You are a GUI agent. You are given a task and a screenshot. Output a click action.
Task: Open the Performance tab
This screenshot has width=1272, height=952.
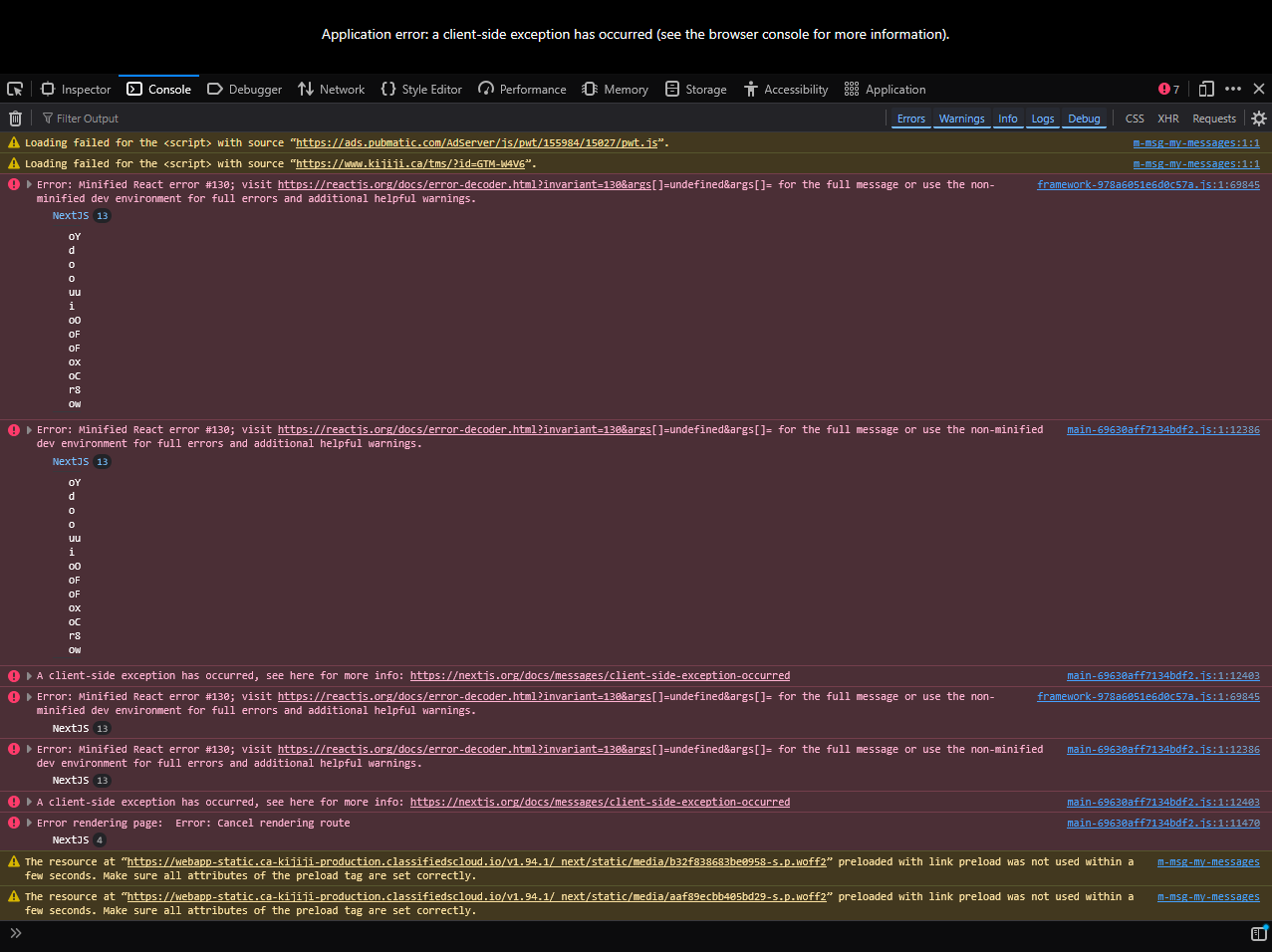(522, 89)
